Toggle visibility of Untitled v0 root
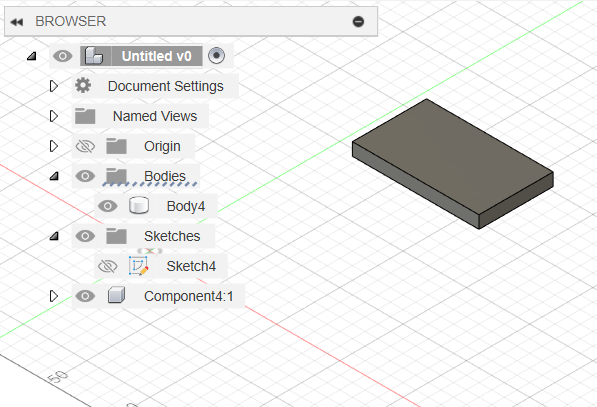 63,56
